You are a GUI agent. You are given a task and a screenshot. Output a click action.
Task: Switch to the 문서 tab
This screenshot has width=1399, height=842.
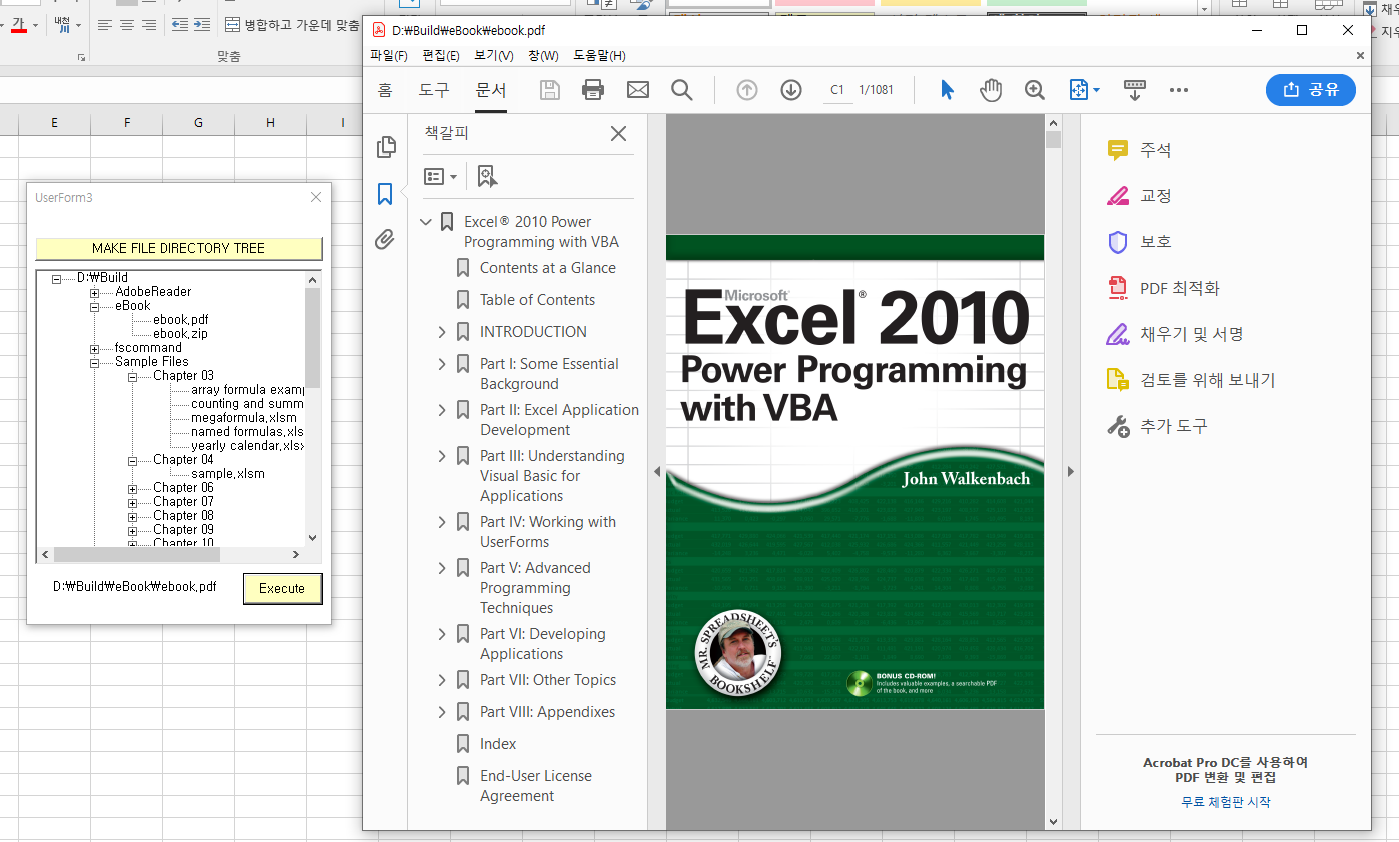point(491,90)
